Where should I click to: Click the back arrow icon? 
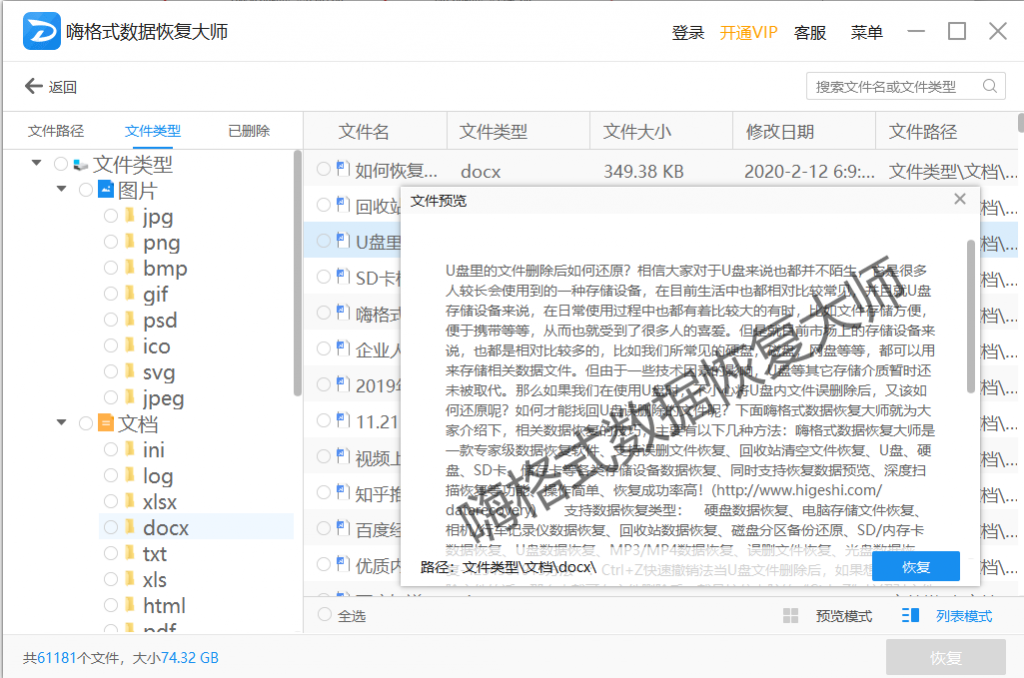pos(33,86)
